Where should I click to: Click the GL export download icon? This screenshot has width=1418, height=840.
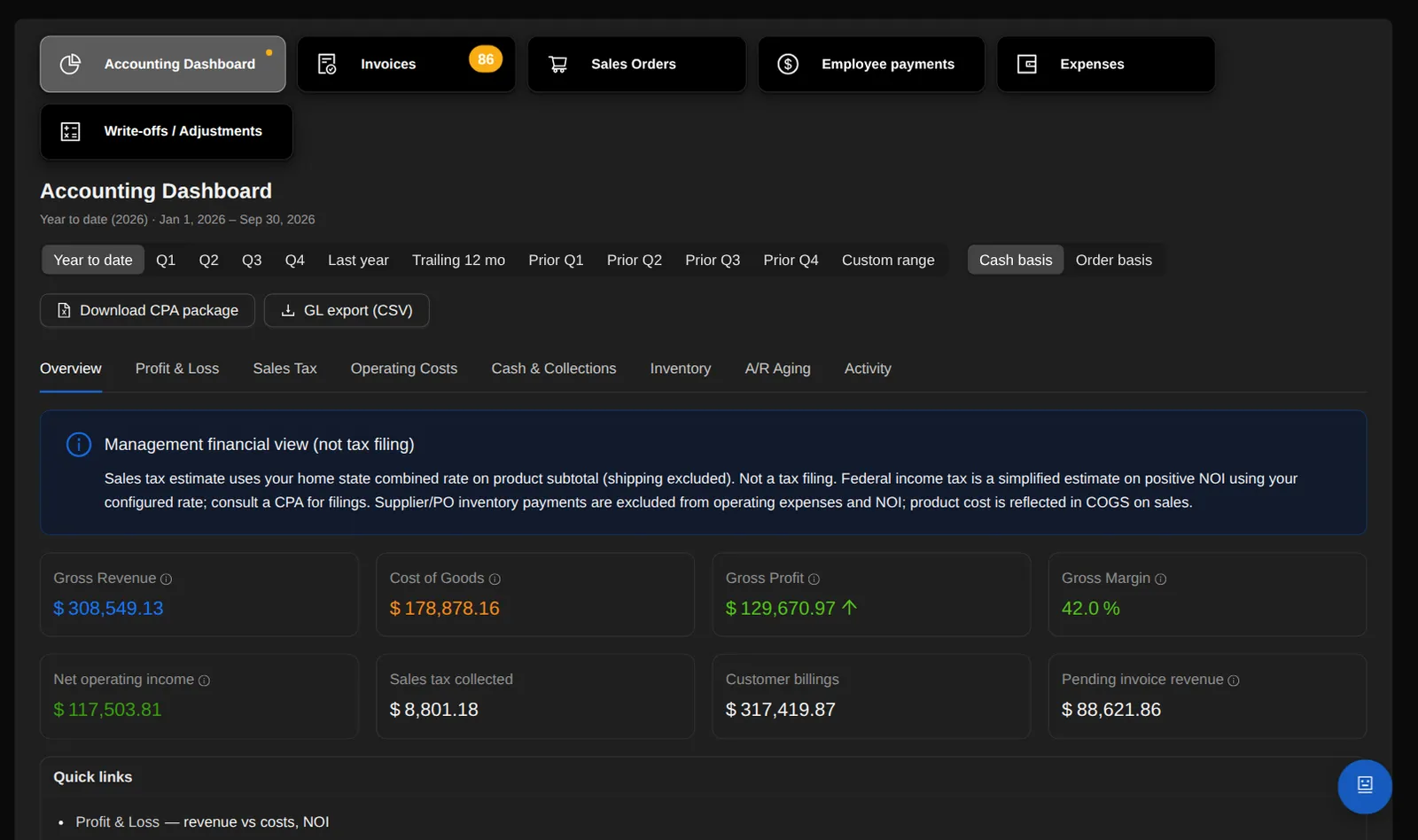[x=288, y=310]
